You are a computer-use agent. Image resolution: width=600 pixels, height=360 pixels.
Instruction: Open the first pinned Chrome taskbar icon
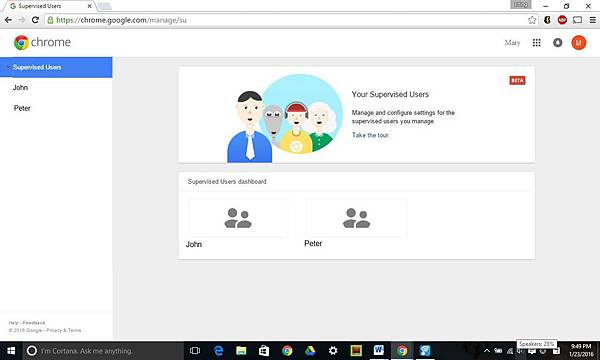click(x=287, y=351)
